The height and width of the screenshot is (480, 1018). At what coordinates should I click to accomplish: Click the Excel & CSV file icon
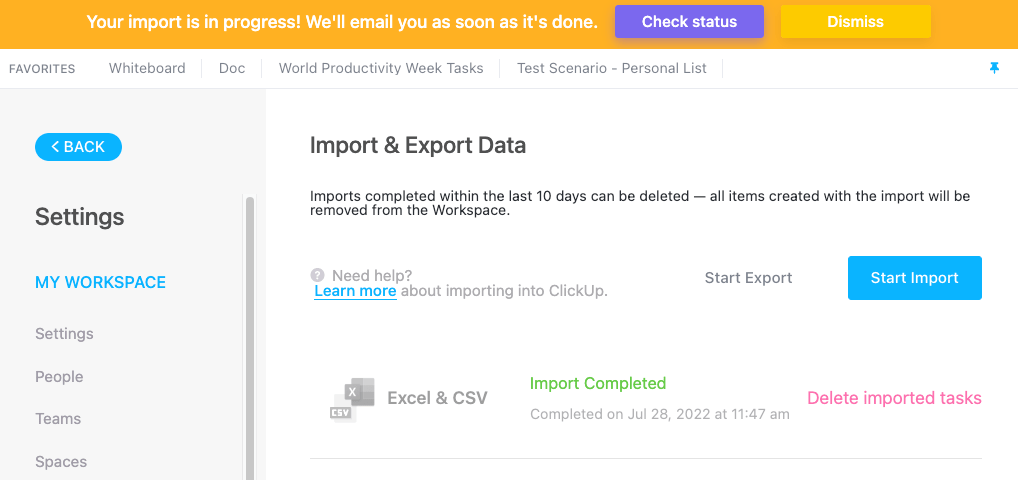[352, 399]
